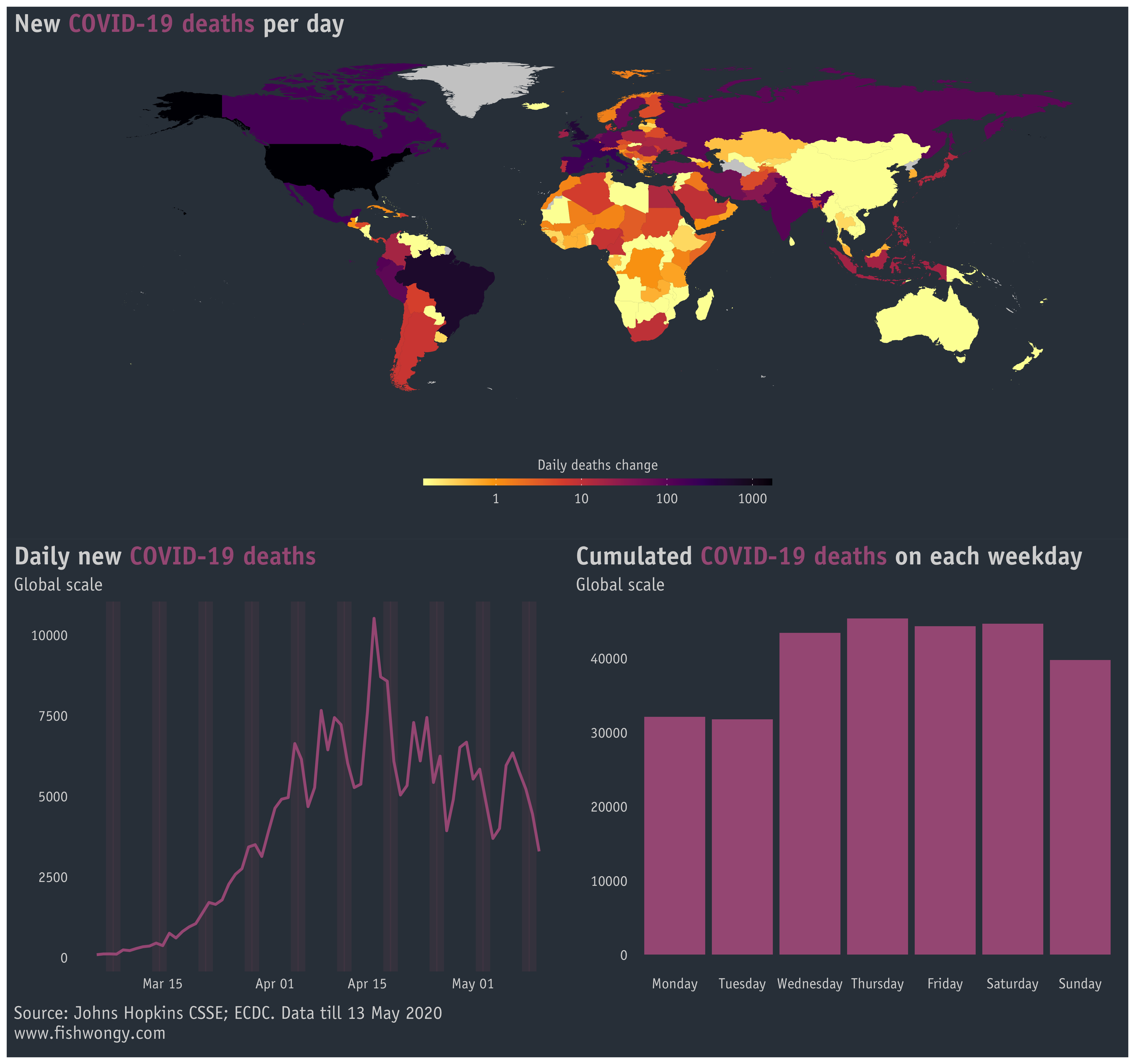Image resolution: width=1135 pixels, height=1064 pixels.
Task: Click the 'Thursday' axis label
Action: 878,984
